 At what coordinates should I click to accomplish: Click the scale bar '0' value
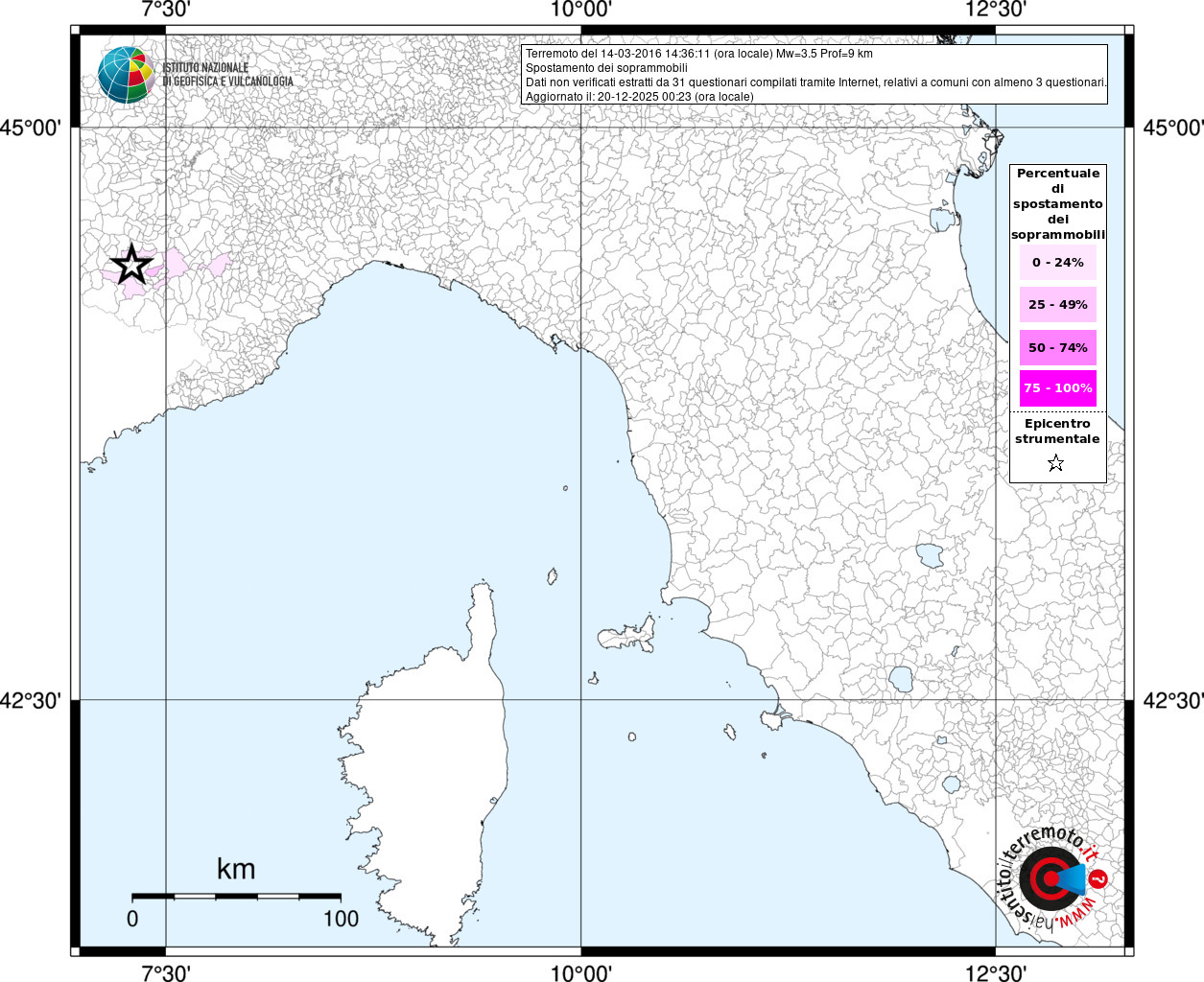click(132, 919)
